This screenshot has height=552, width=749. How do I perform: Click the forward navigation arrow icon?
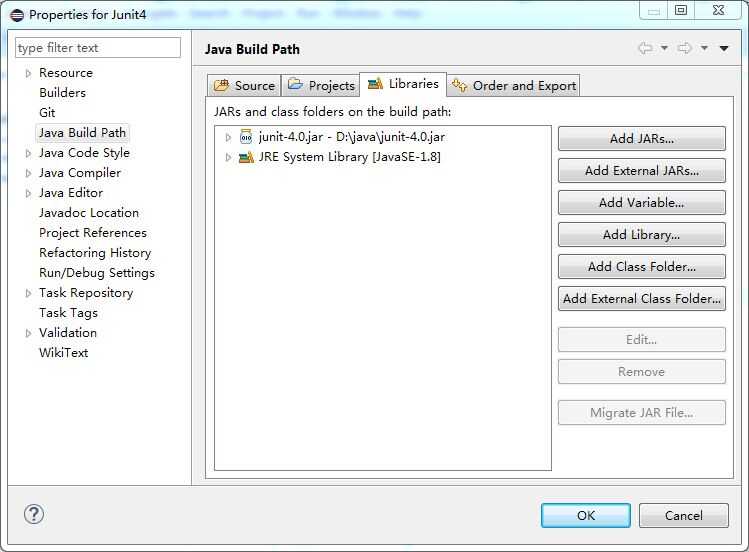click(x=685, y=48)
